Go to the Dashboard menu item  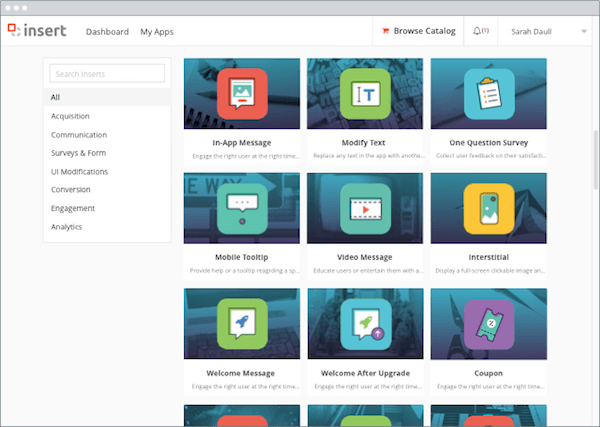[107, 32]
